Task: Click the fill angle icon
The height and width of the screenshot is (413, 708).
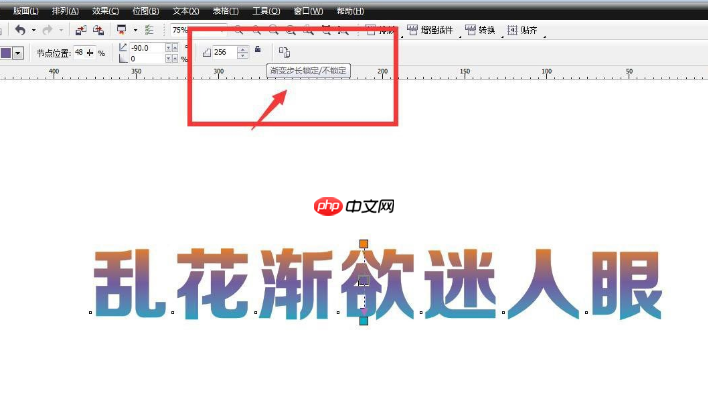Action: coord(123,47)
